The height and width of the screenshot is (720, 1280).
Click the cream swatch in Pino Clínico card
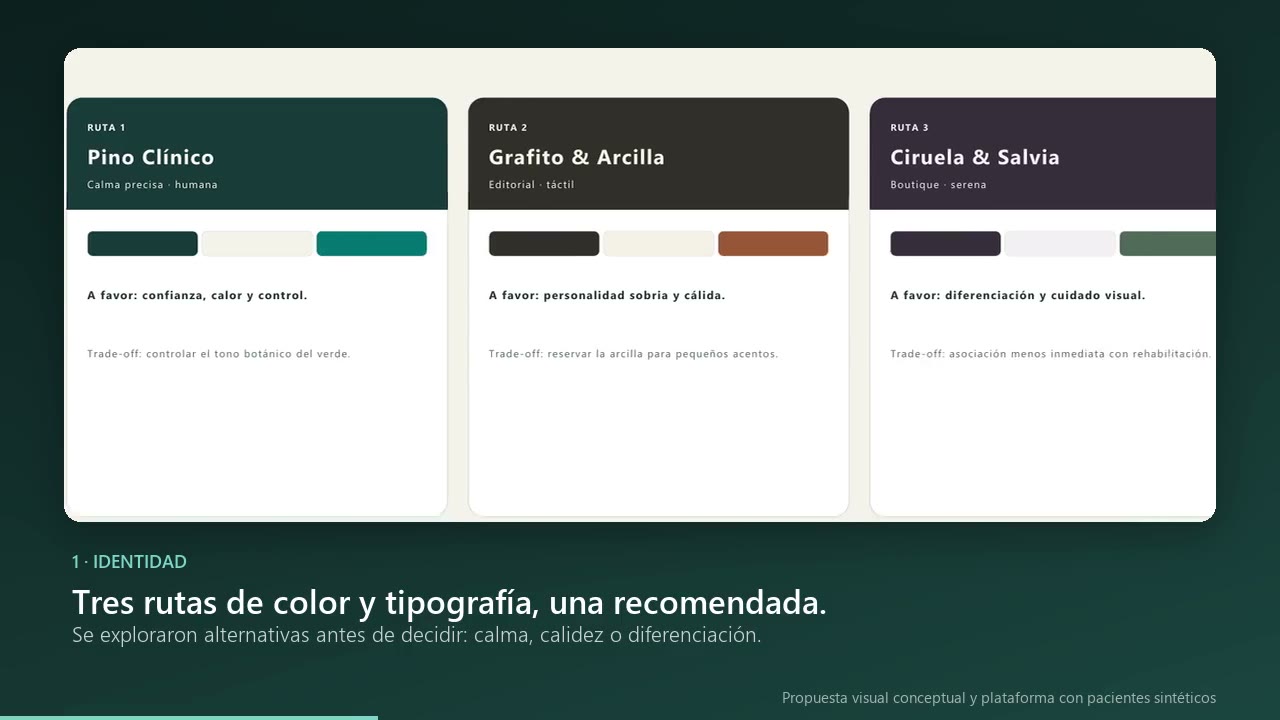pos(257,244)
